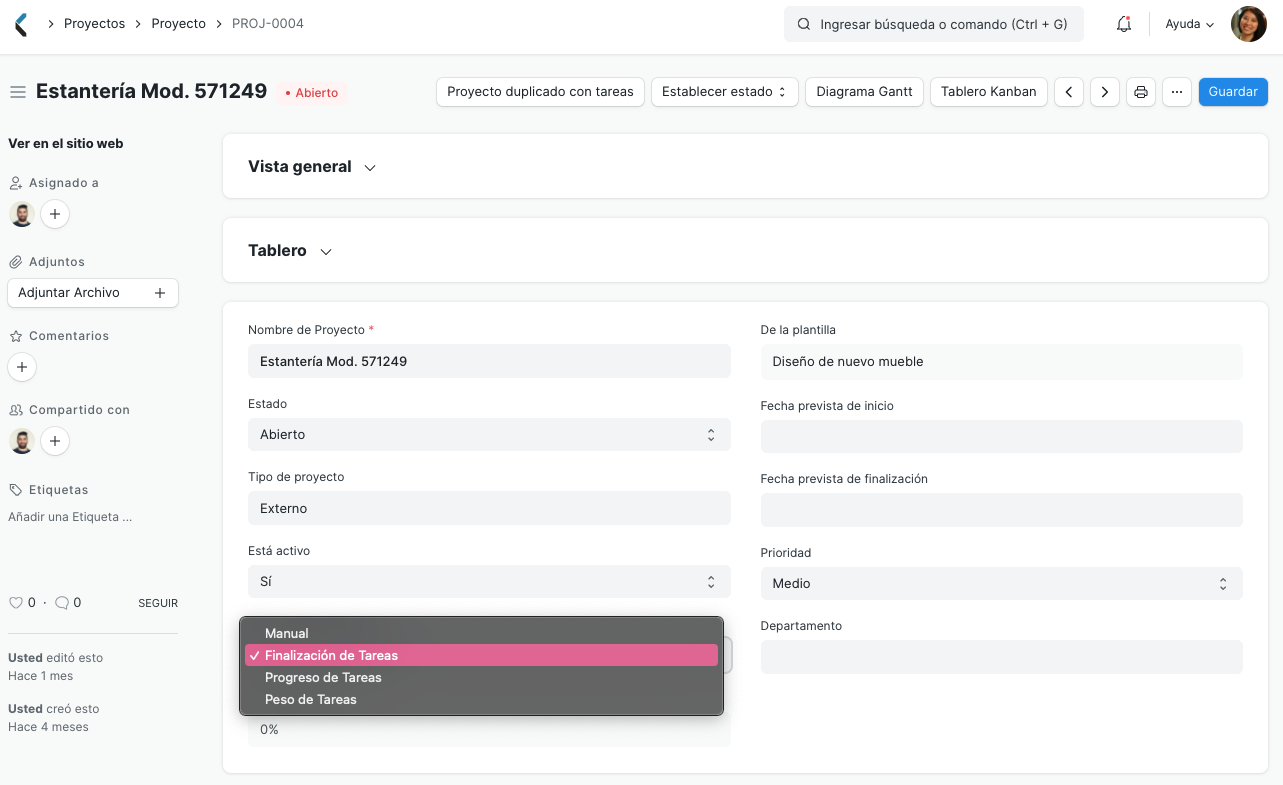Screen dimensions: 1283x785
Task: Expand the Tablero section
Action: click(x=289, y=251)
